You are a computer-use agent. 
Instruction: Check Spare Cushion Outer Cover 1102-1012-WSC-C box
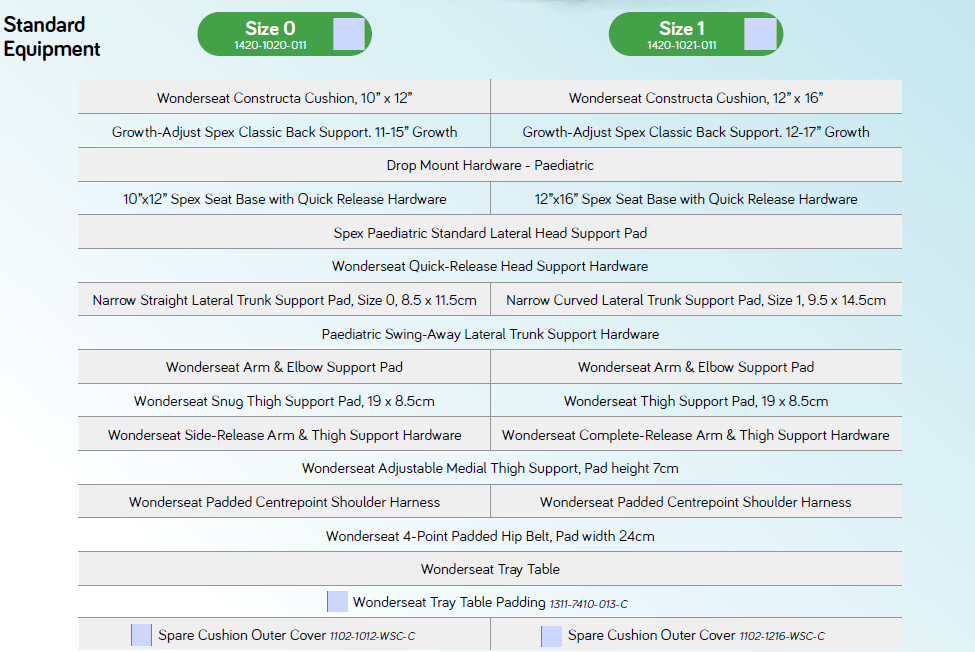pyautogui.click(x=142, y=635)
